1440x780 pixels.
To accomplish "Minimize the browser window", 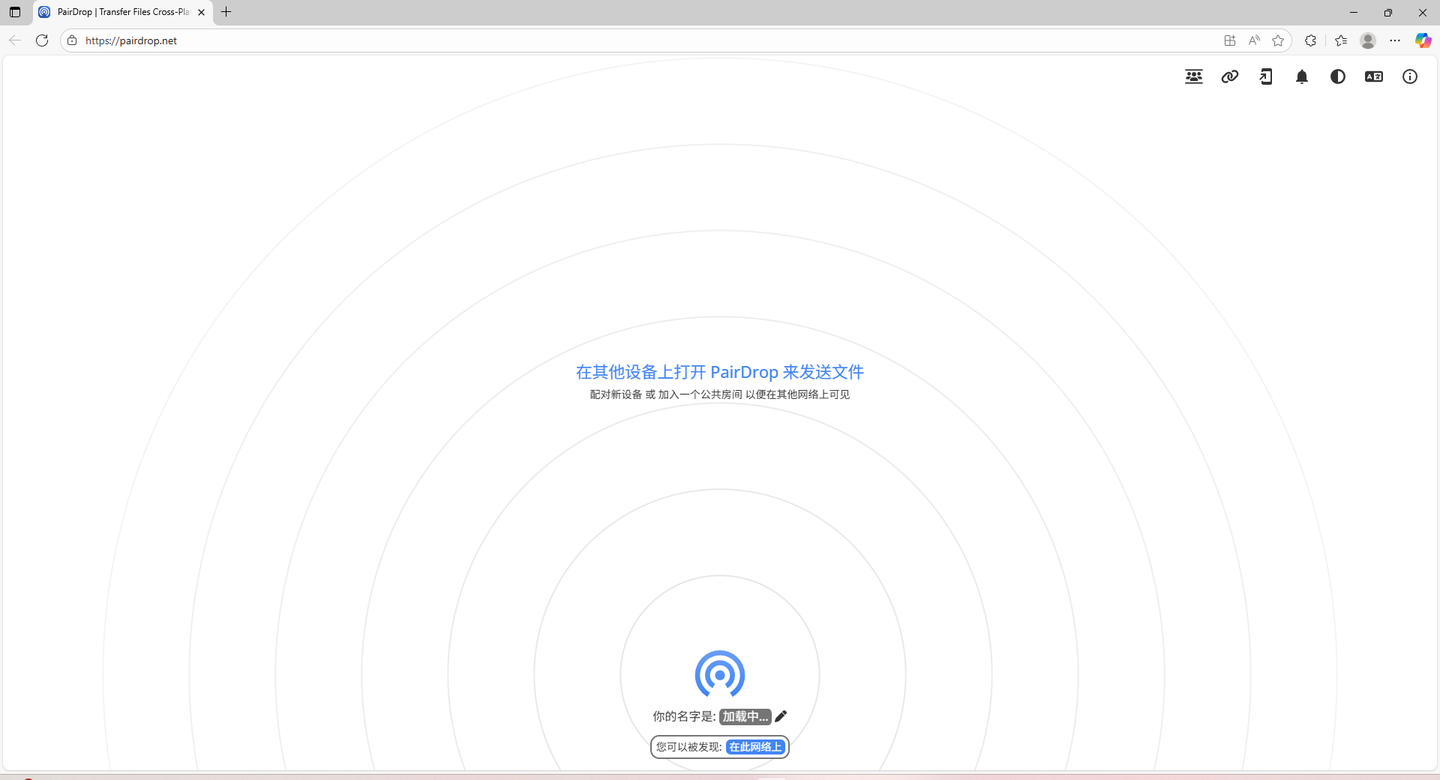I will click(1354, 13).
